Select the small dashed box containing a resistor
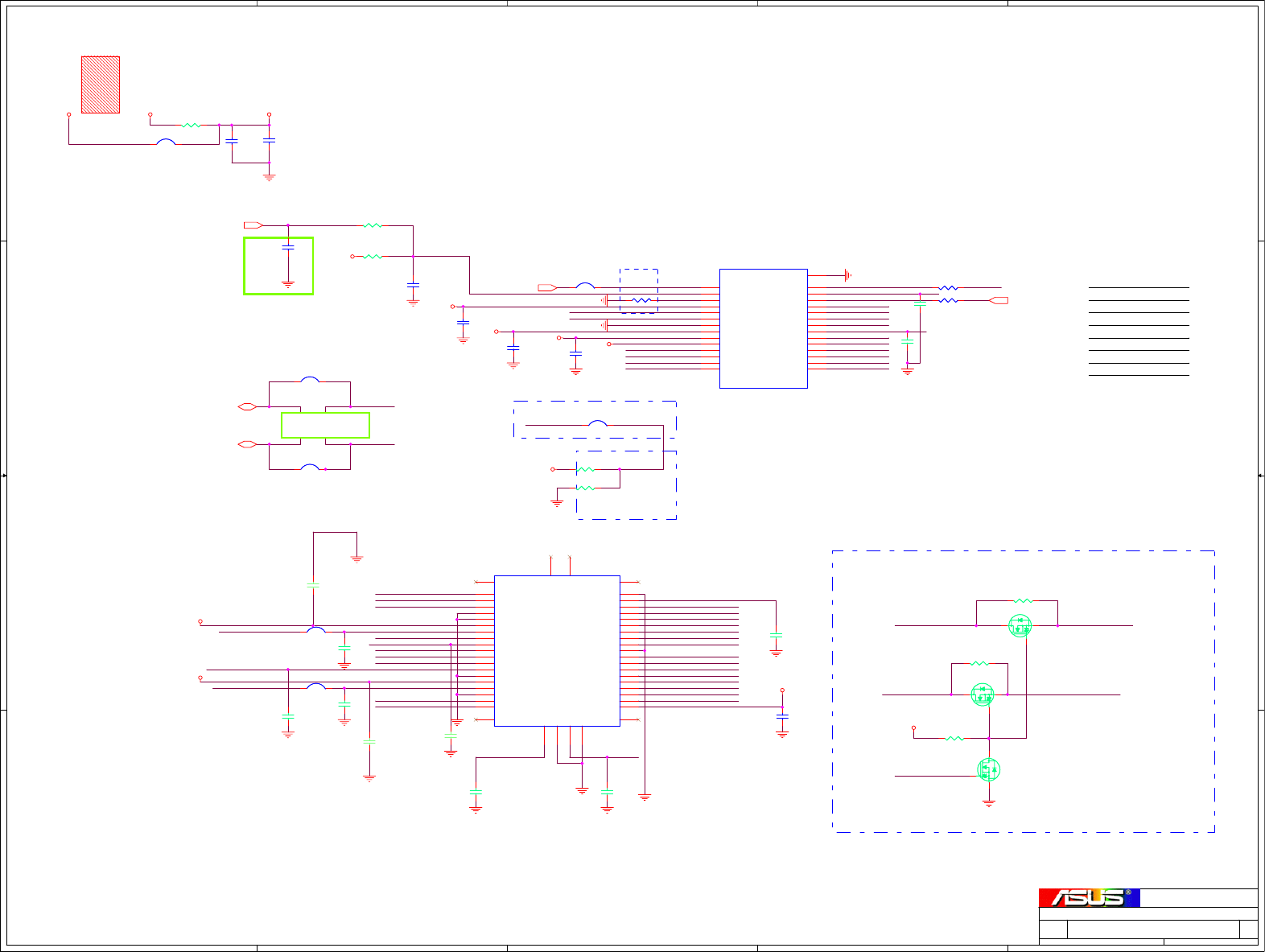Screen dimensions: 1265x952 click(x=639, y=291)
